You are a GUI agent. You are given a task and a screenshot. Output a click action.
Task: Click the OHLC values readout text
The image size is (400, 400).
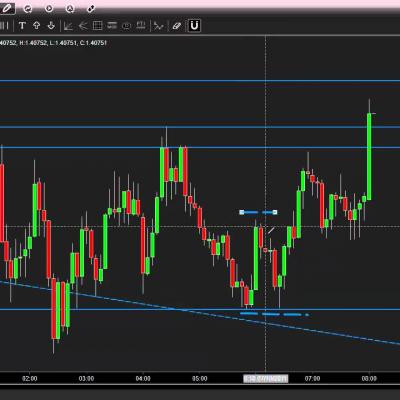pyautogui.click(x=53, y=43)
